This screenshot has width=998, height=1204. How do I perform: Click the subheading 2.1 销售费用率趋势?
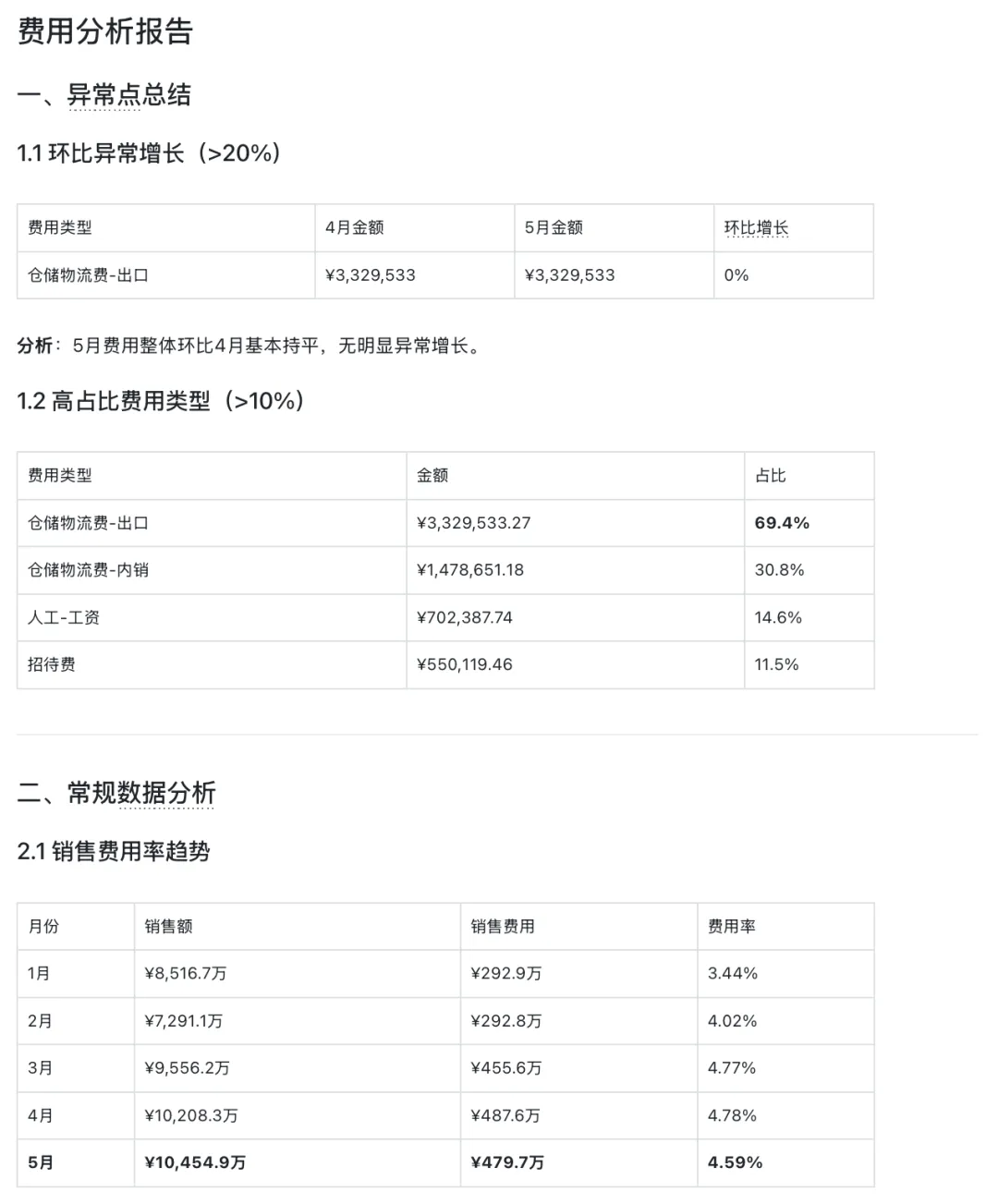tap(114, 852)
